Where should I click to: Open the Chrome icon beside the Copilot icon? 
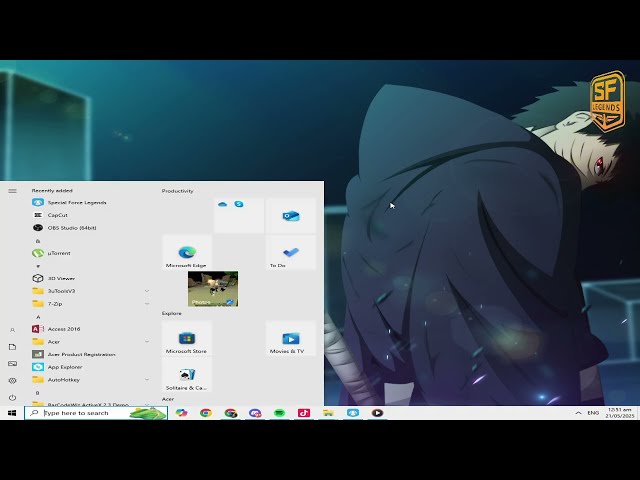[206, 413]
